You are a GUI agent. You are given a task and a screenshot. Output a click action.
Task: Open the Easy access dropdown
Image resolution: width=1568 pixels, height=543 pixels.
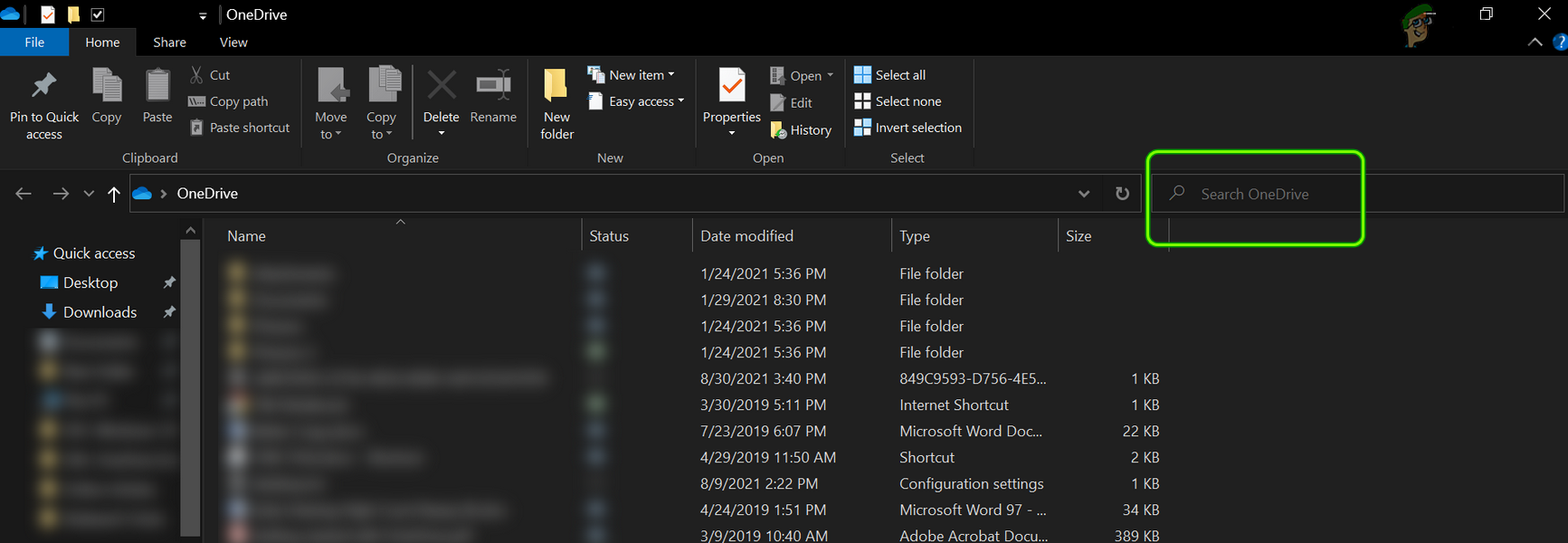[x=636, y=101]
